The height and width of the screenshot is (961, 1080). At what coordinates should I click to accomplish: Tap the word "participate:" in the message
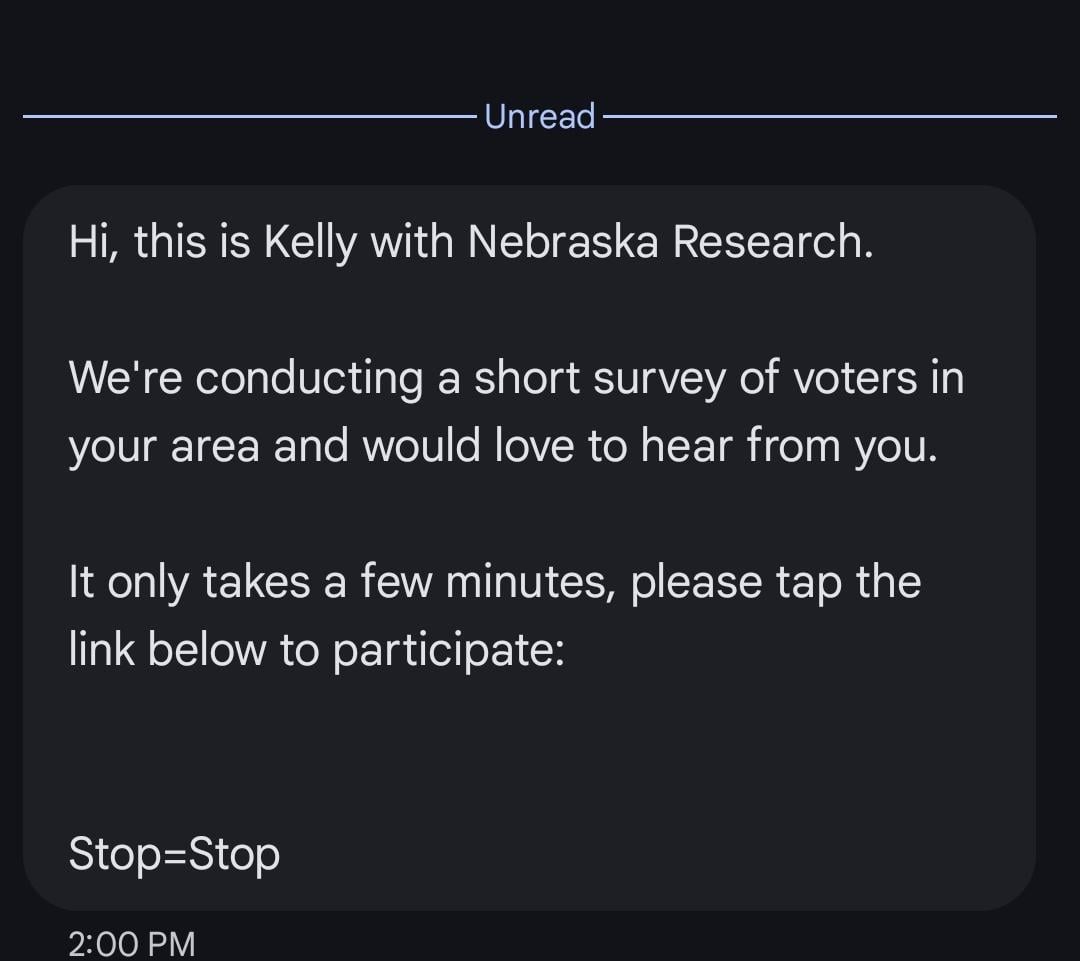point(448,652)
